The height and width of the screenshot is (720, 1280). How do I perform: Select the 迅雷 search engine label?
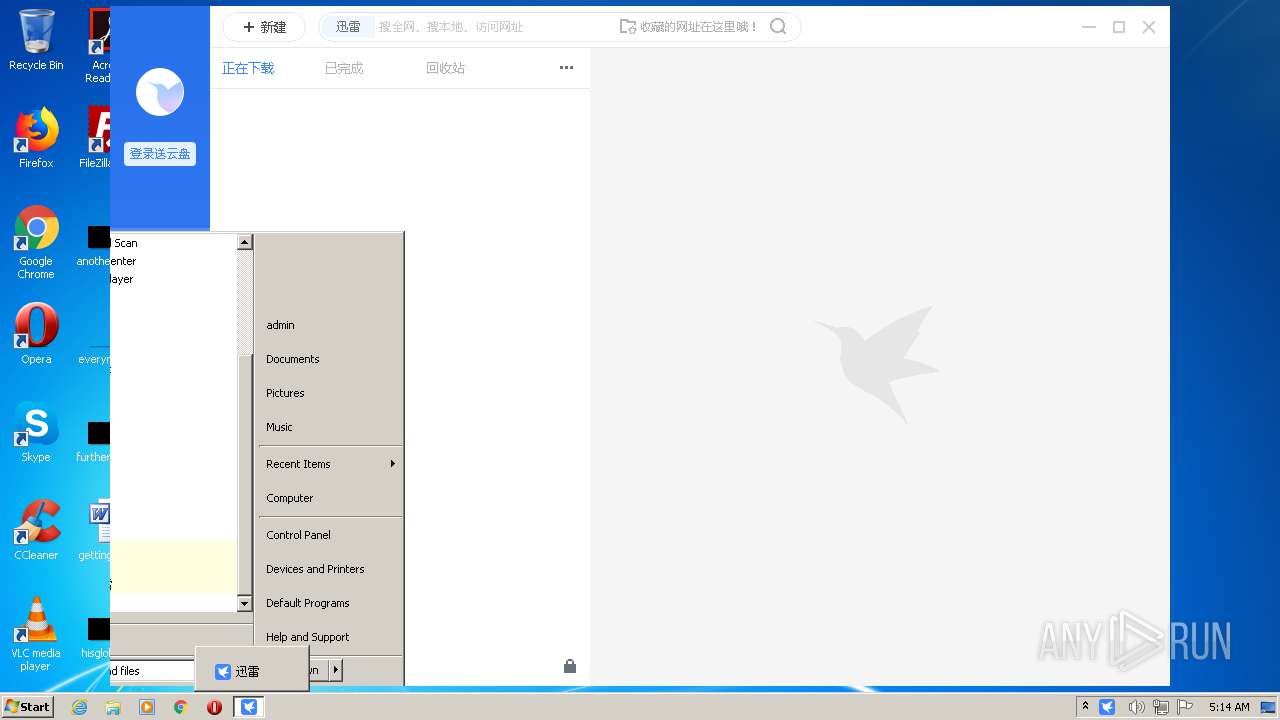(348, 27)
